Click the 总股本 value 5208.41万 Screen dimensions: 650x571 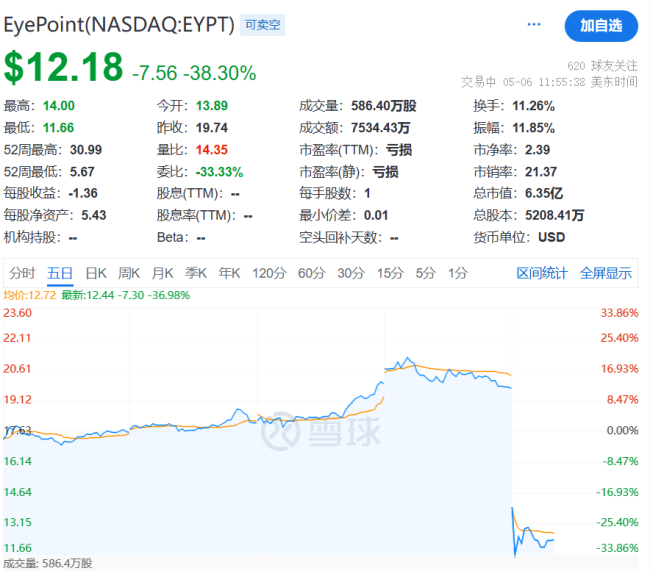[554, 215]
